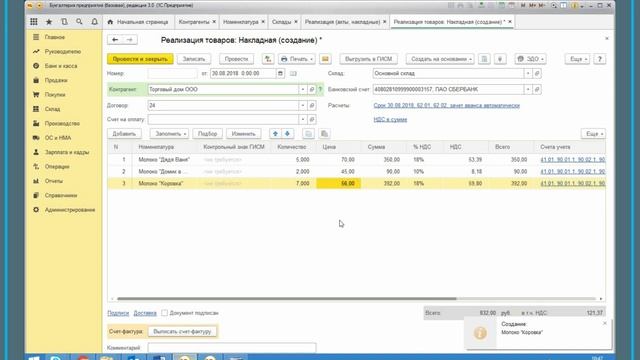The image size is (640, 360).
Task: Copy rows icon in table toolbar
Action: pyautogui.click(x=309, y=134)
